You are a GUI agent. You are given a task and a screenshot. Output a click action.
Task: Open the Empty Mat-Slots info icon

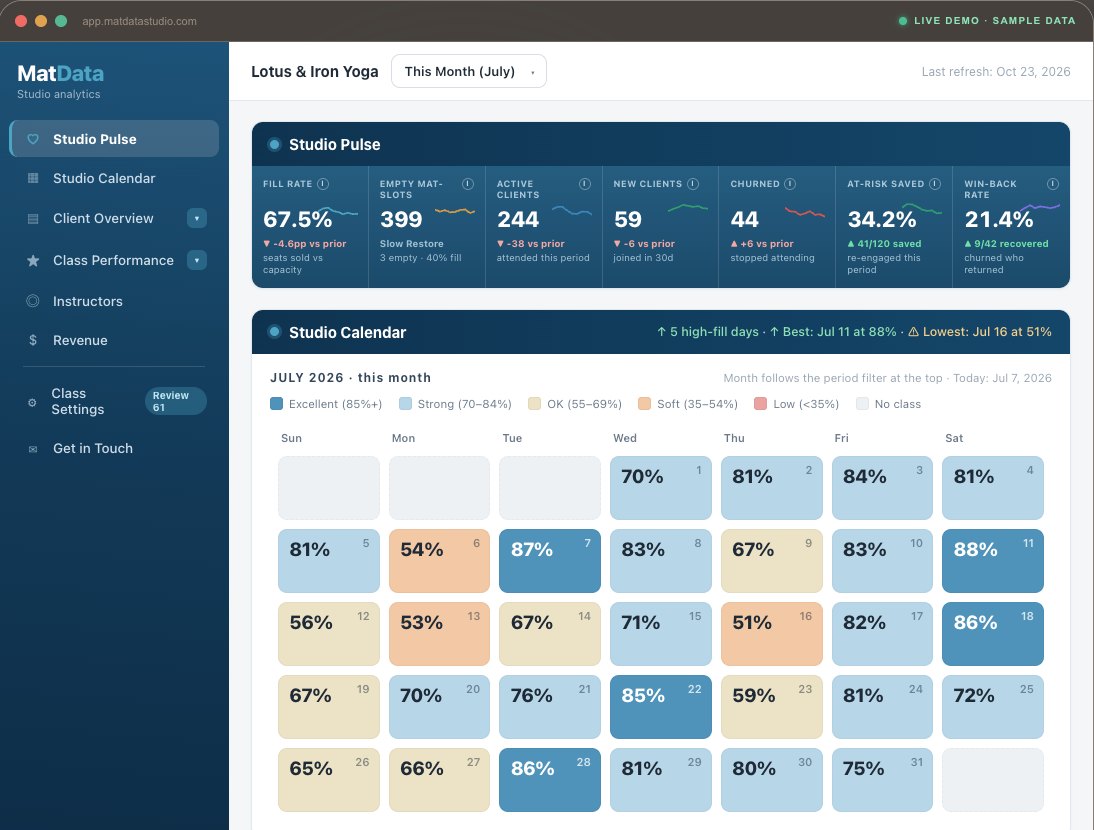(x=467, y=183)
